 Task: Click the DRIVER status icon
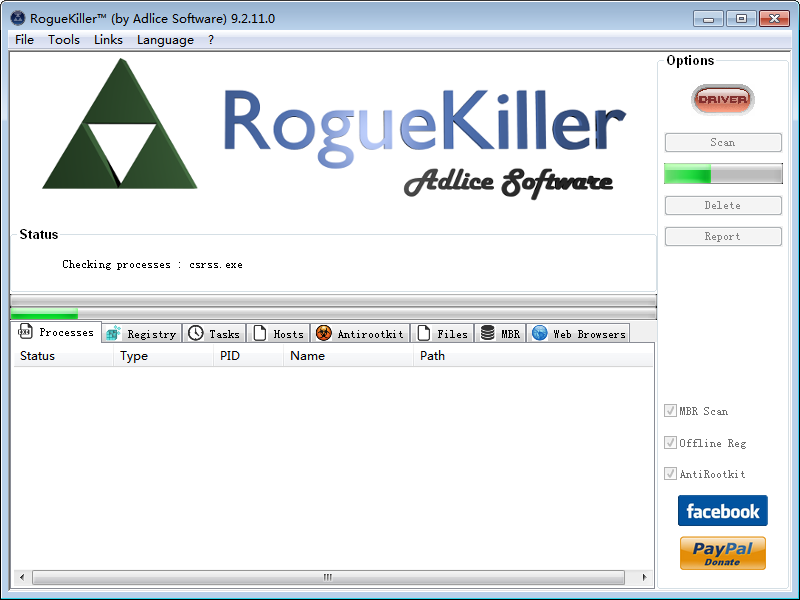pyautogui.click(x=722, y=99)
